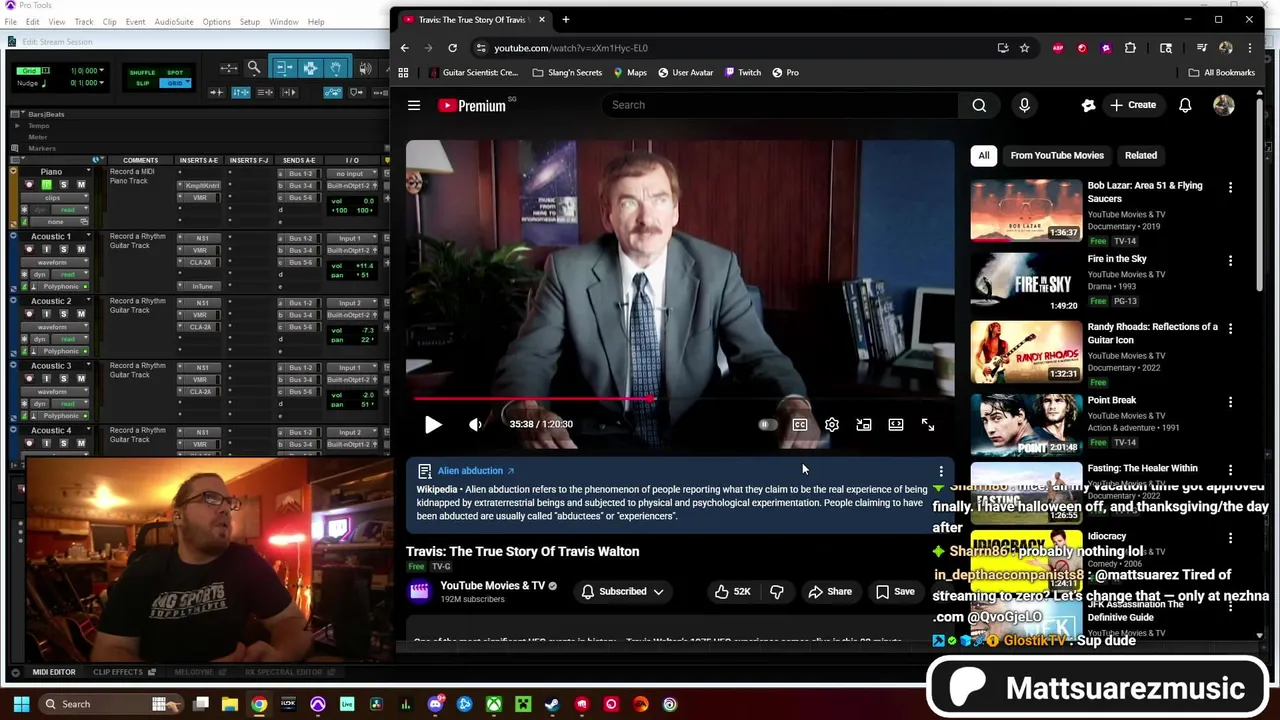Image resolution: width=1280 pixels, height=720 pixels.
Task: Go back in Chrome
Action: click(404, 48)
